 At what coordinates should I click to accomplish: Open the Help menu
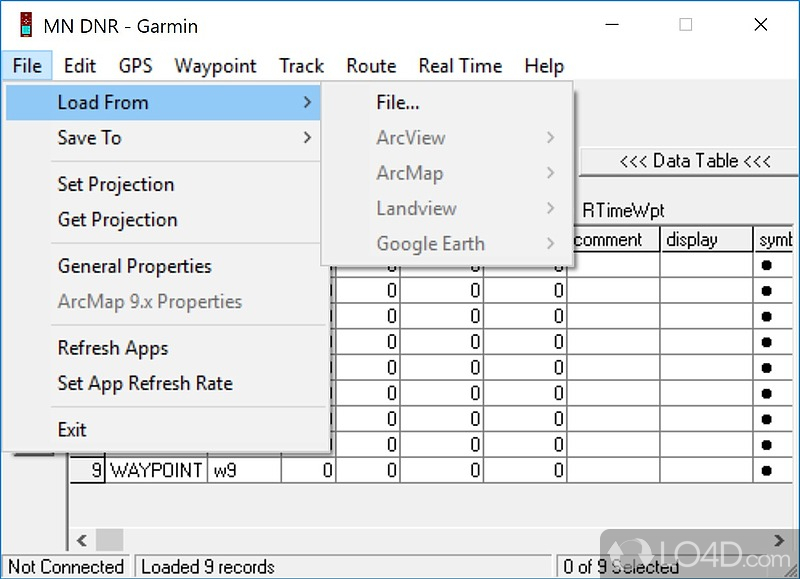point(544,66)
